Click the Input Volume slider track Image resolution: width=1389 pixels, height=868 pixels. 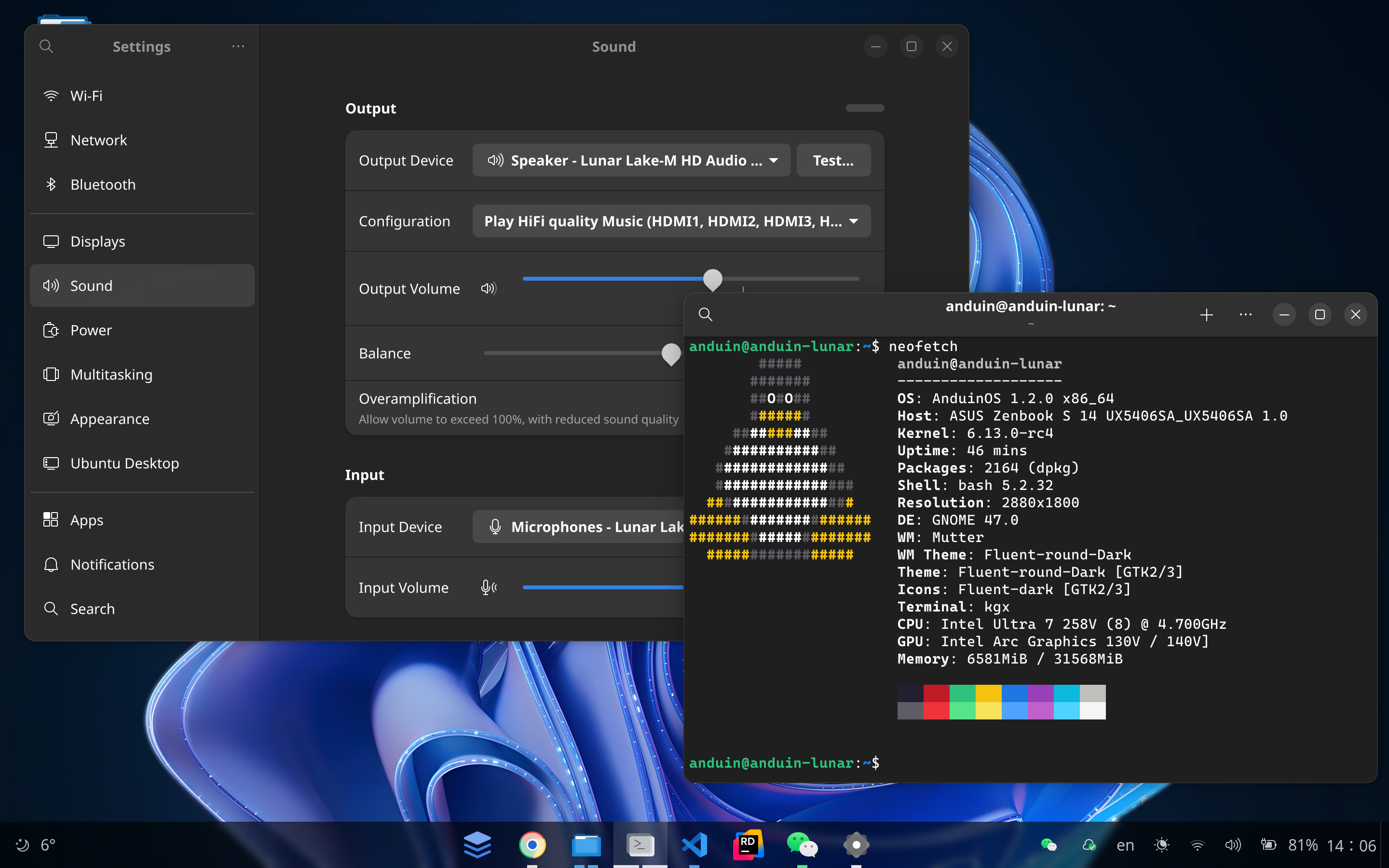tap(603, 587)
